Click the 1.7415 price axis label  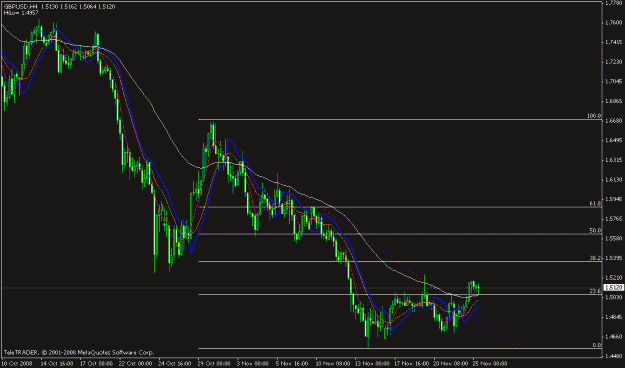614,42
